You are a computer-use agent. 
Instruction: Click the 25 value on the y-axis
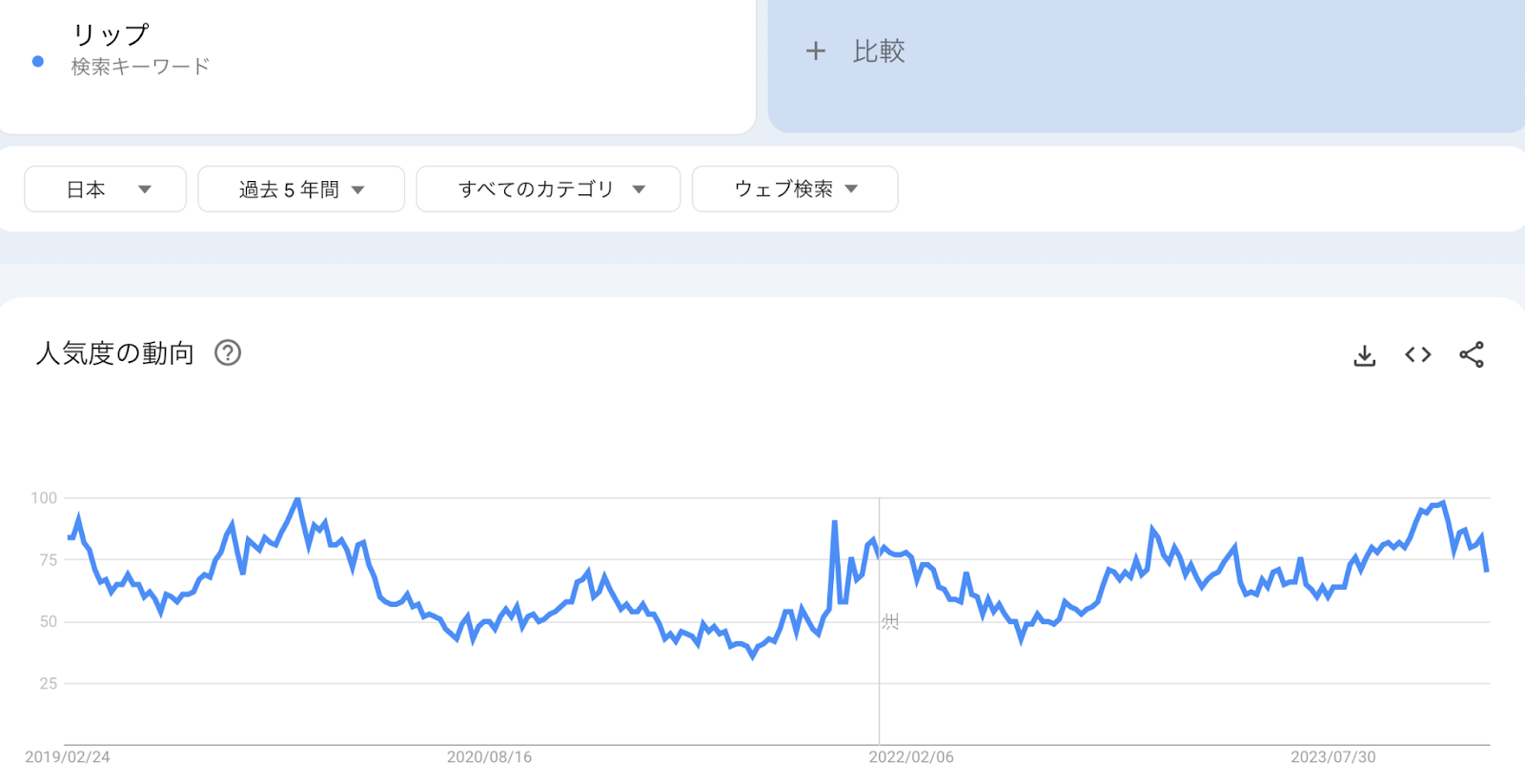pos(48,684)
